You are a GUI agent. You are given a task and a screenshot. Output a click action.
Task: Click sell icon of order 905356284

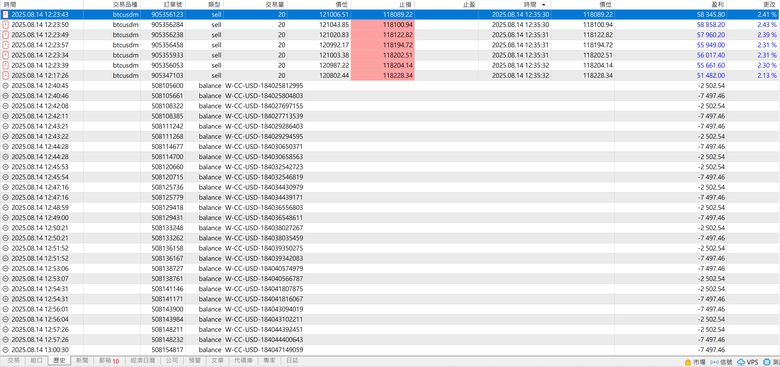(5, 25)
